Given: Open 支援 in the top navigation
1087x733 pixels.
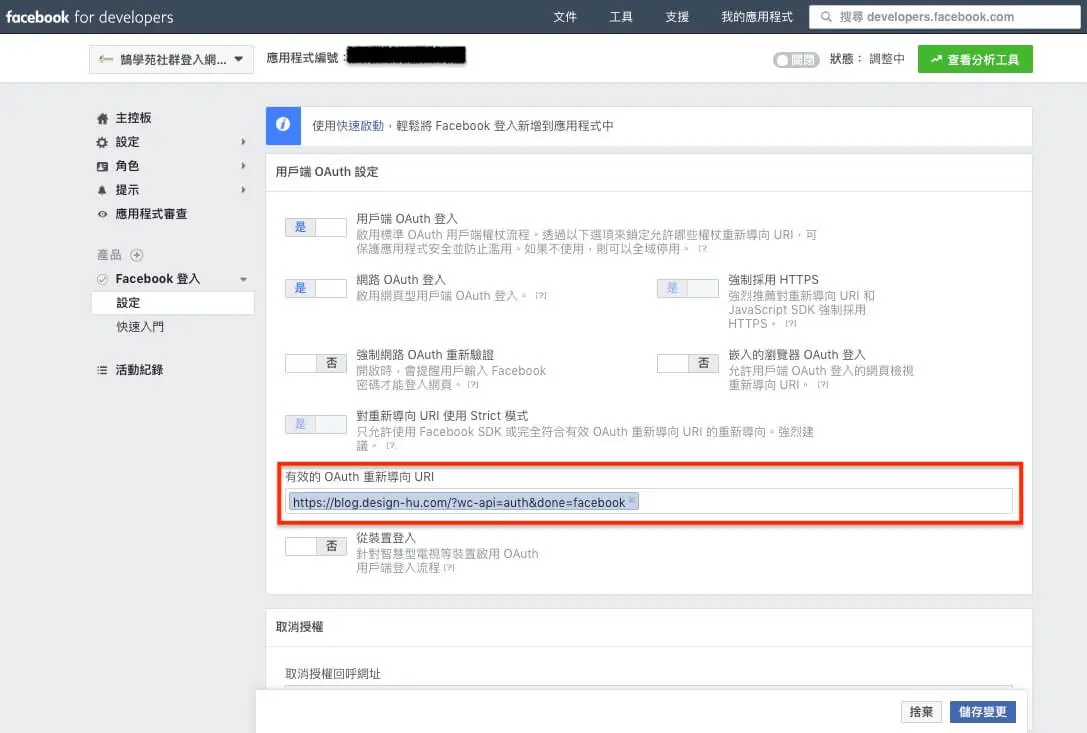Looking at the screenshot, I should pyautogui.click(x=677, y=17).
